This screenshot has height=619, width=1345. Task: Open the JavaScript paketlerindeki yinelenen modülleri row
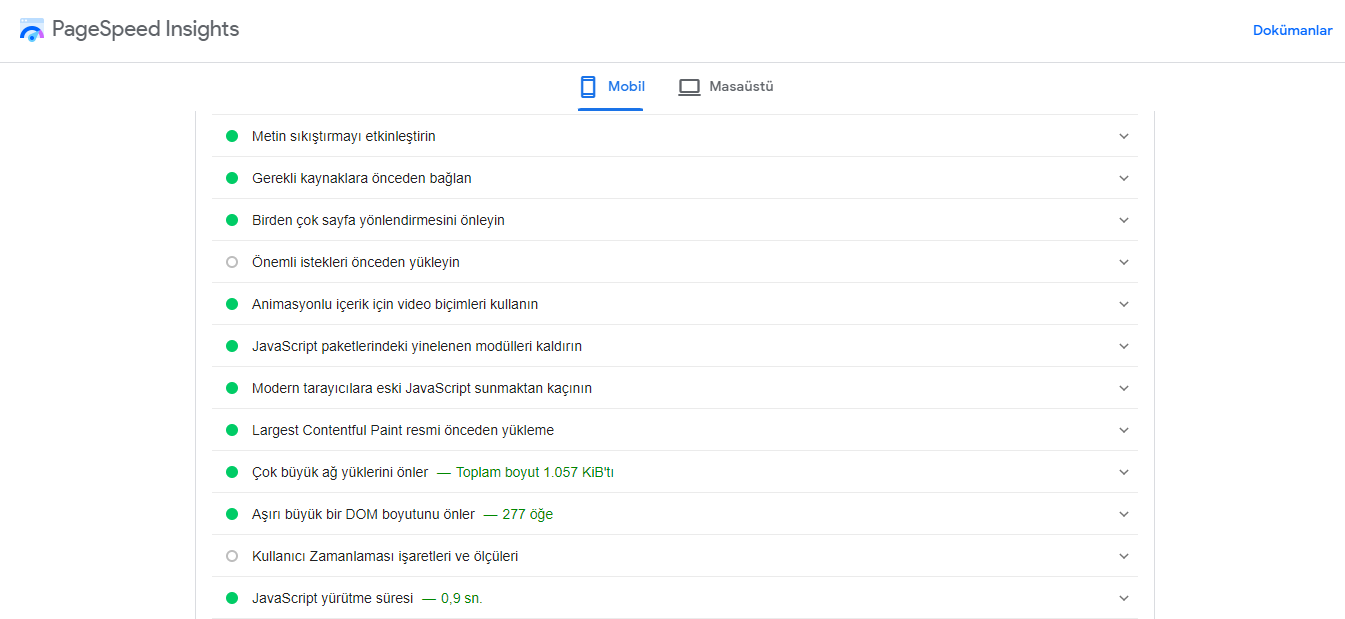416,346
